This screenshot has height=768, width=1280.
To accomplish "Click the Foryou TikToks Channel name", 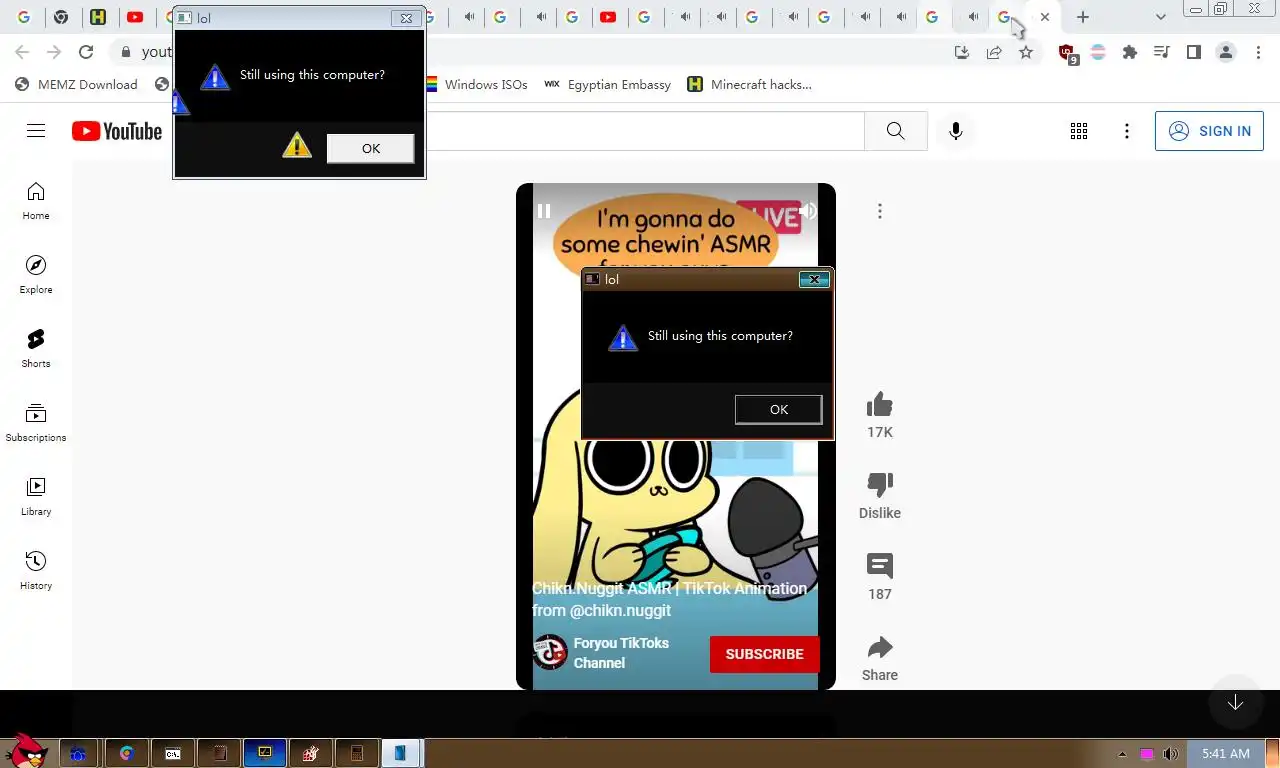I will tap(621, 653).
